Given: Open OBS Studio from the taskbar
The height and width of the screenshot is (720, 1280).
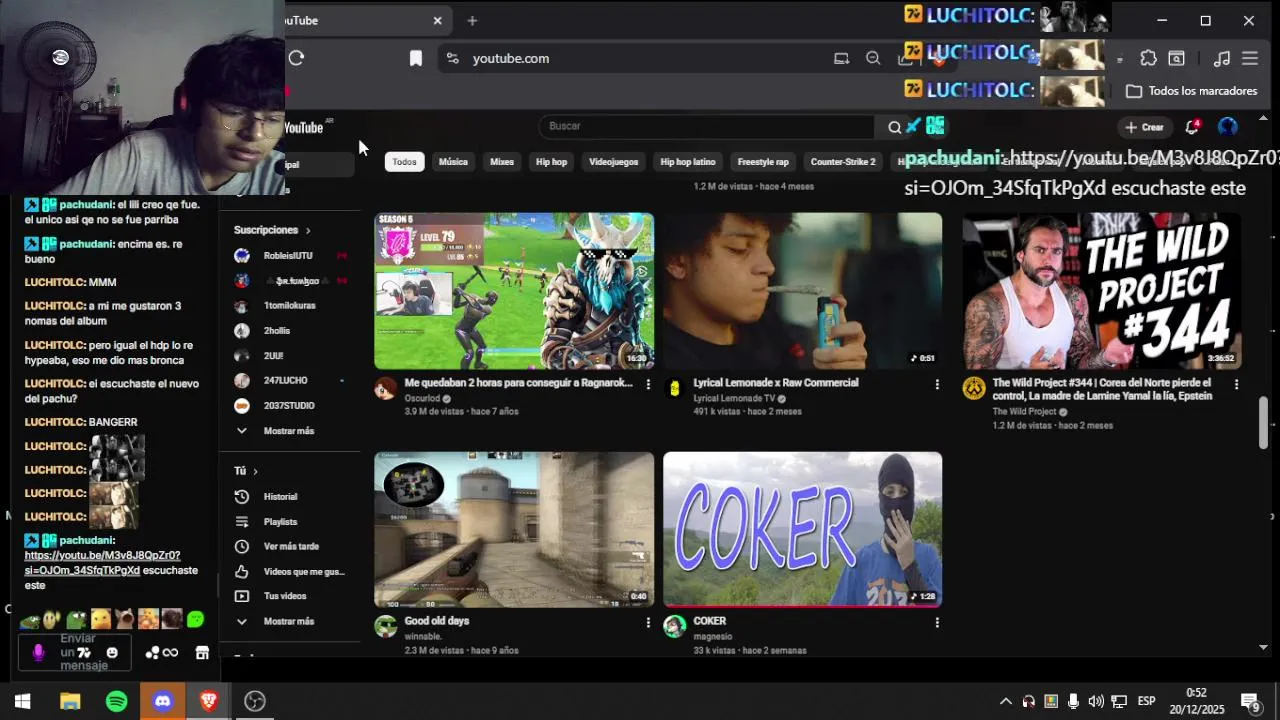Looking at the screenshot, I should (x=255, y=701).
